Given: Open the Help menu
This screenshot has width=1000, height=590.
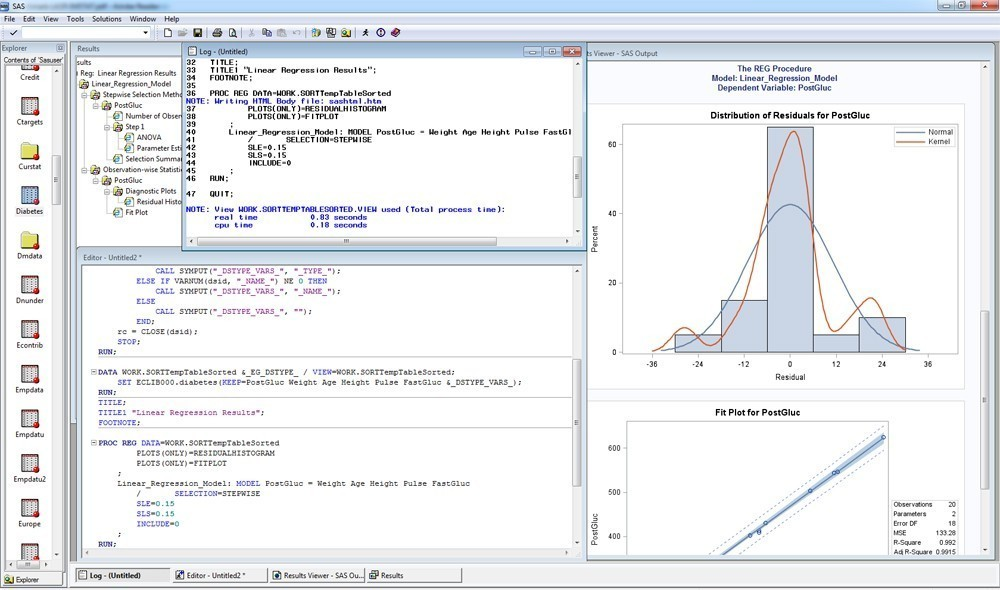Looking at the screenshot, I should (x=172, y=19).
